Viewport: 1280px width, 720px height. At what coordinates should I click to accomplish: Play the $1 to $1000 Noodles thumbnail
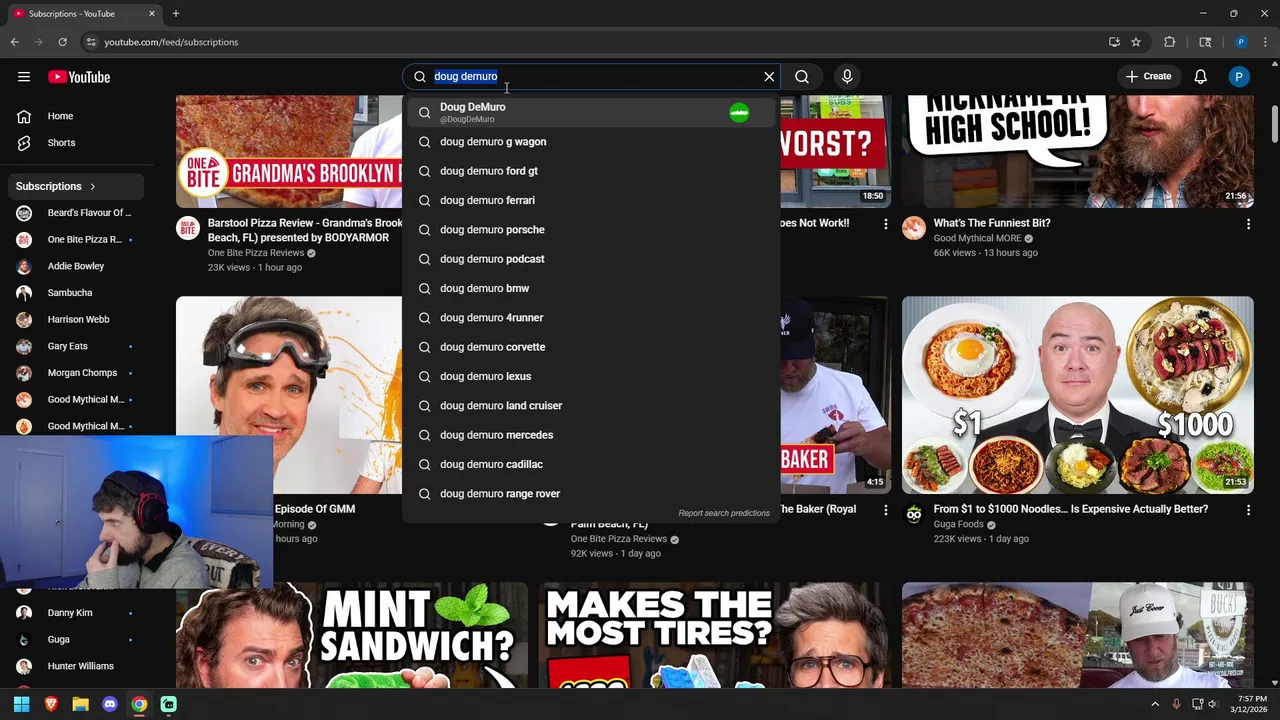coord(1077,395)
